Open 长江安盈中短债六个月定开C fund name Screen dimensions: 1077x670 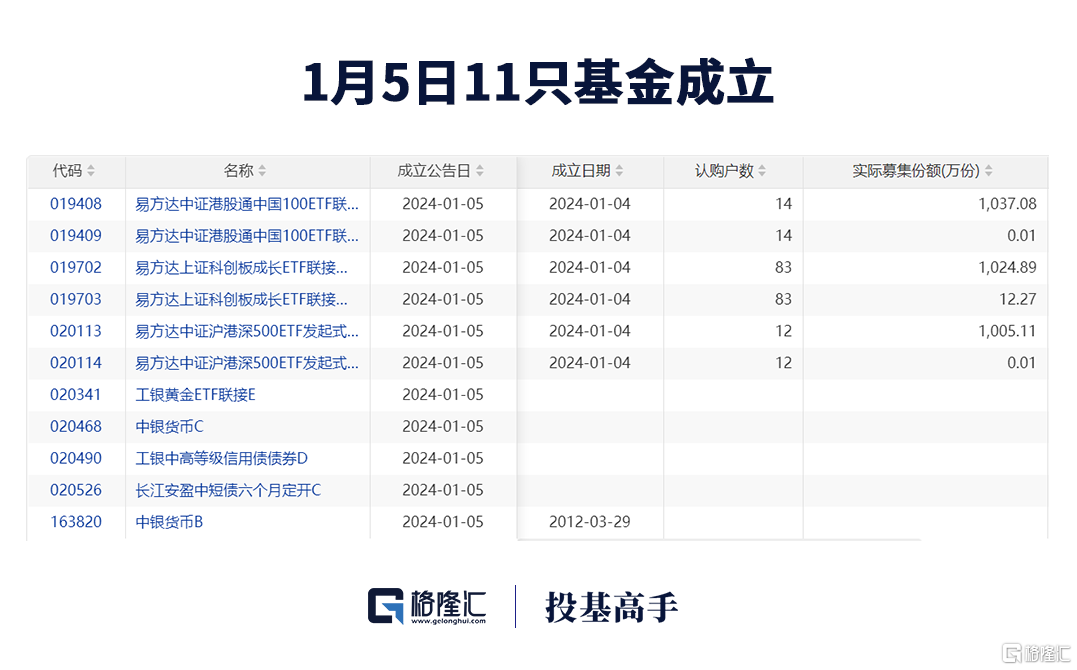228,490
